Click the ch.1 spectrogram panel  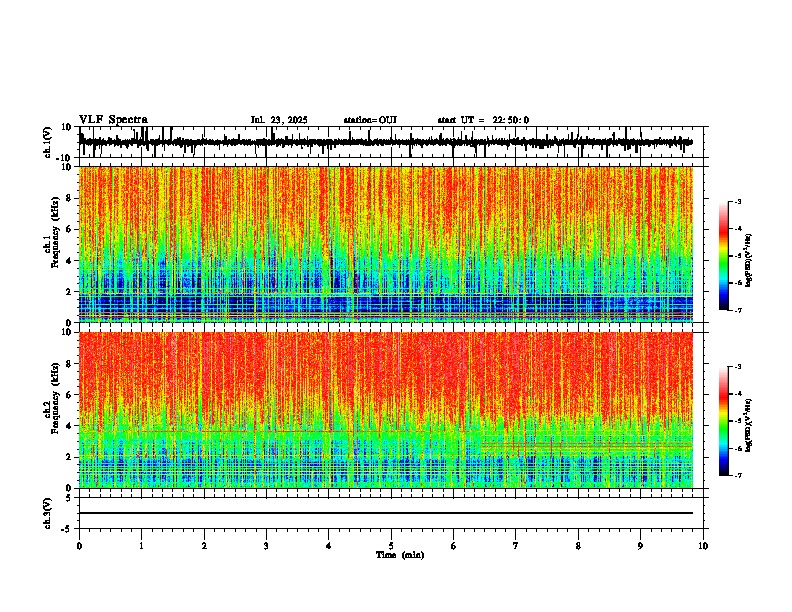(385, 244)
